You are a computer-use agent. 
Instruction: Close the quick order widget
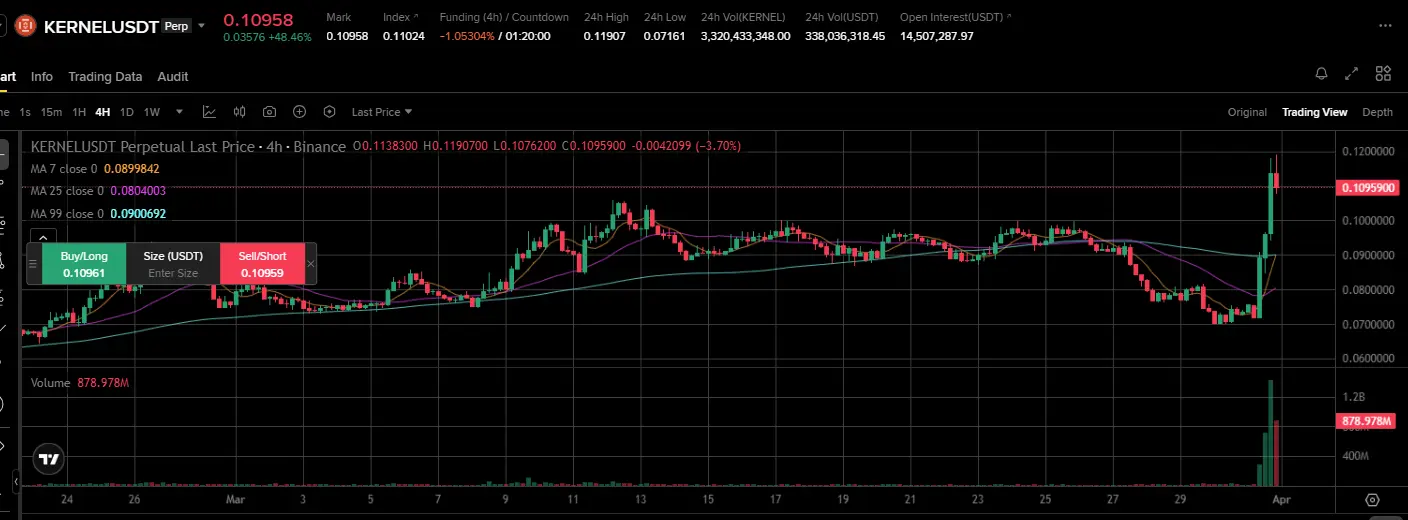pyautogui.click(x=311, y=264)
